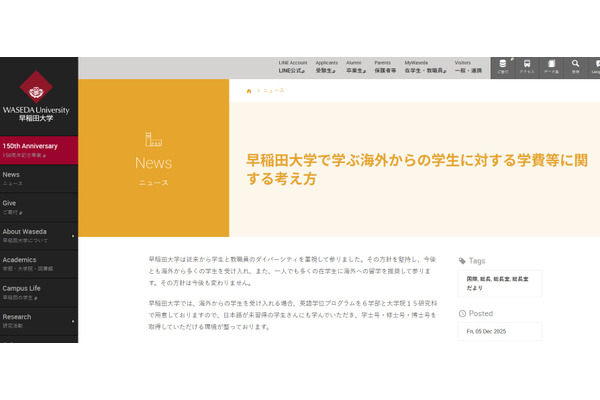Open About Waseda sidebar item
Image resolution: width=600 pixels, height=400 pixels.
39,235
